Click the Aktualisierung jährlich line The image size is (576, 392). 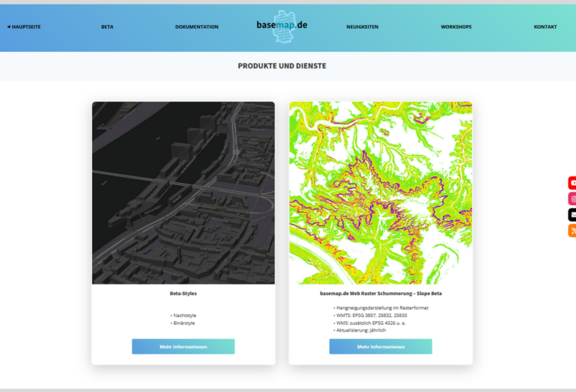click(x=360, y=330)
